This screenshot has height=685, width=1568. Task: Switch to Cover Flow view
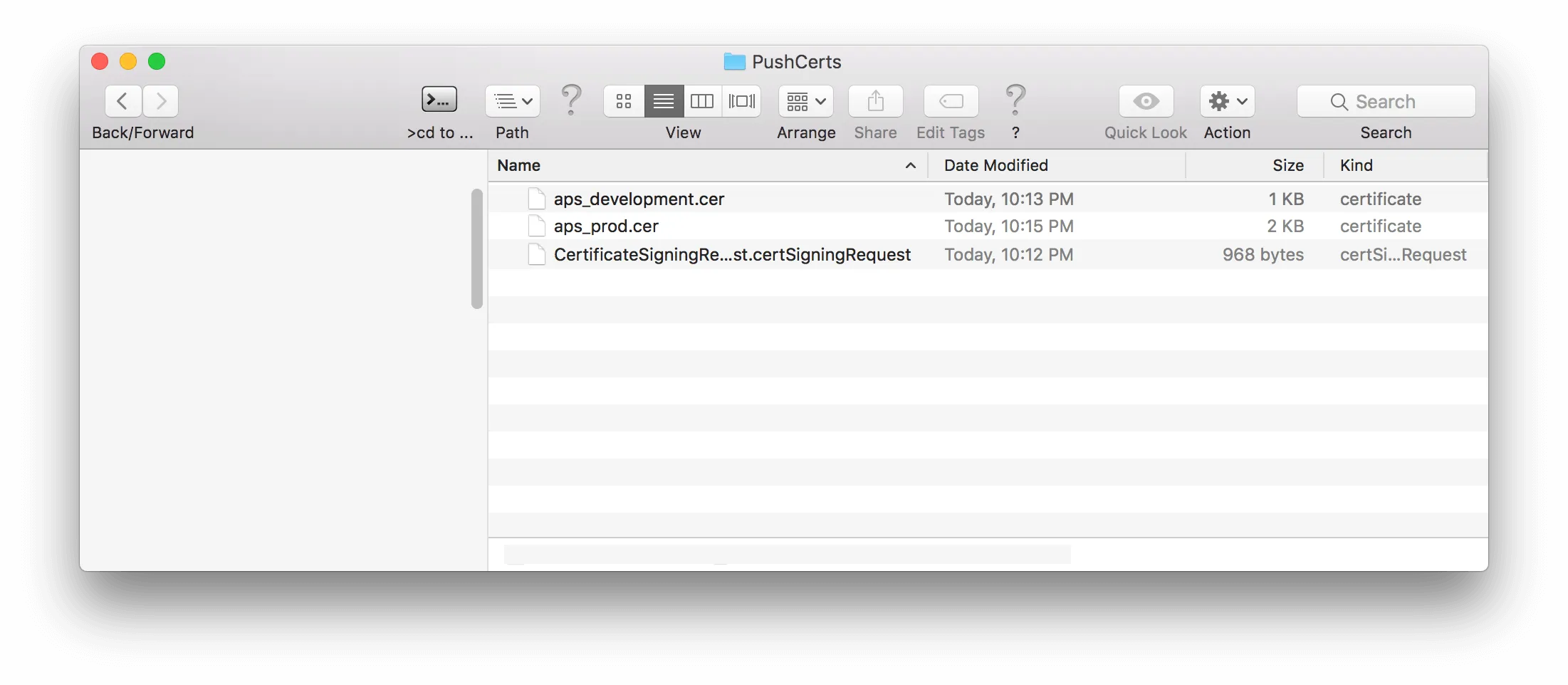(741, 101)
